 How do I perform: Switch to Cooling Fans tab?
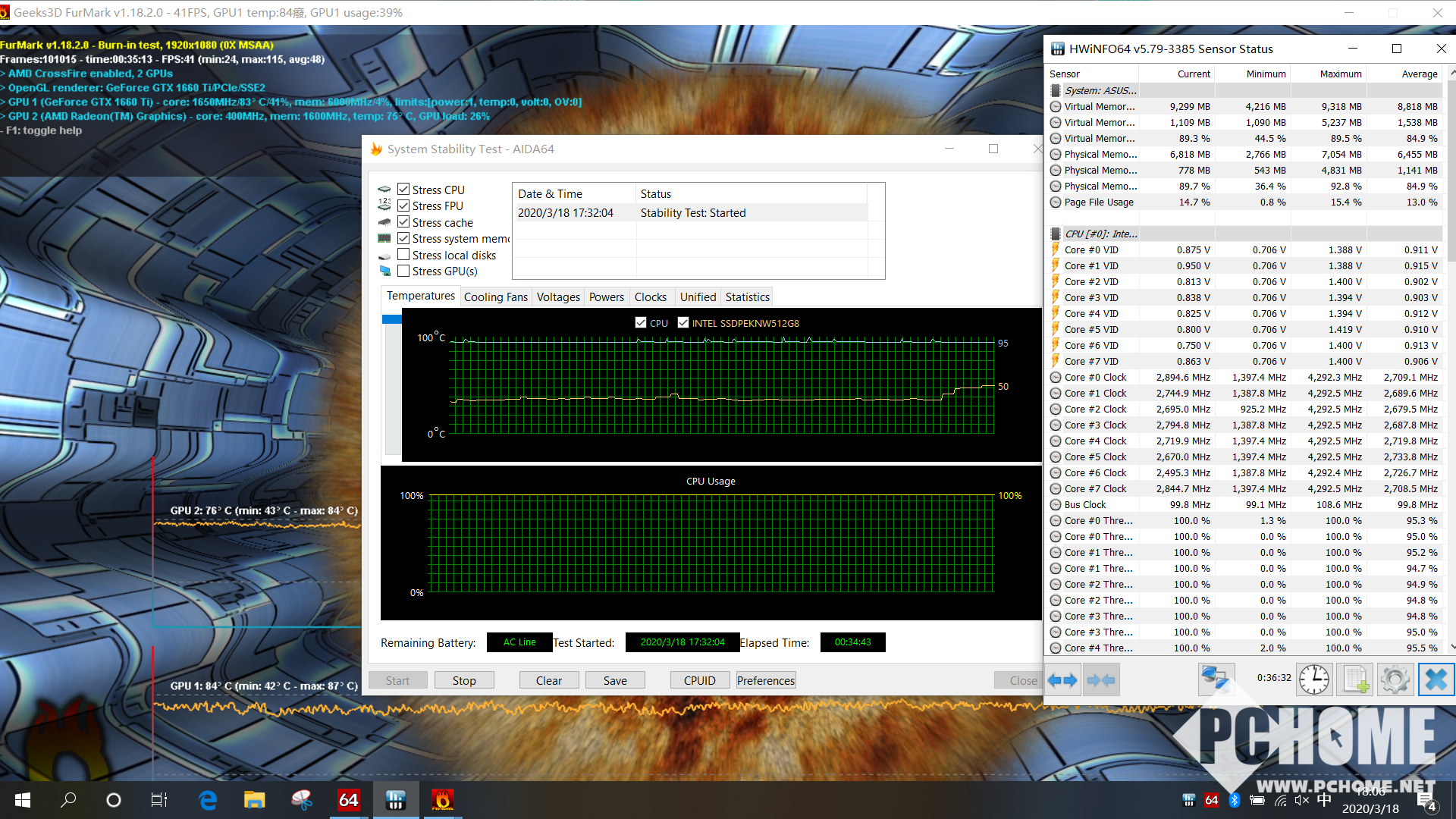495,297
